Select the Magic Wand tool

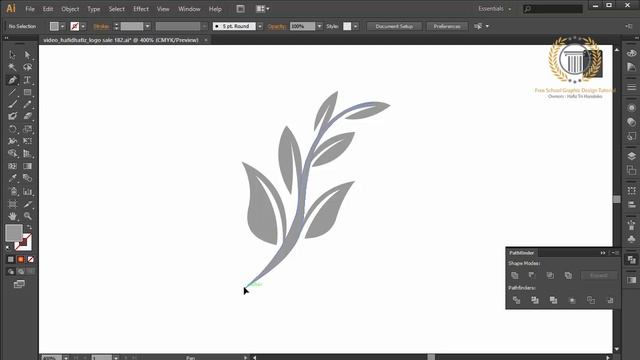[x=12, y=67]
